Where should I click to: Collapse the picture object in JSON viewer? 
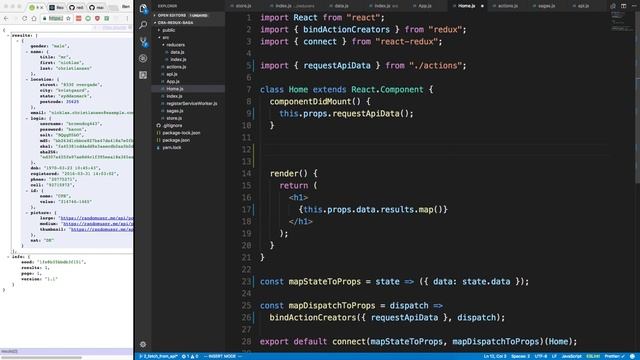[27, 213]
